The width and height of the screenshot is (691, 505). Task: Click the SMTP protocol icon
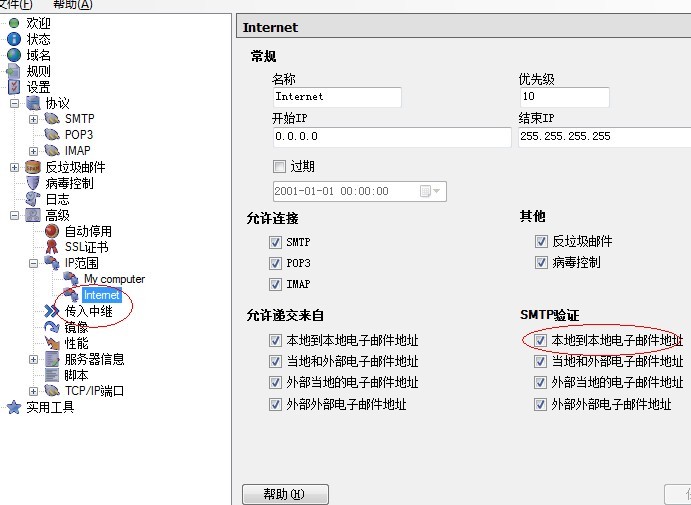(x=52, y=119)
